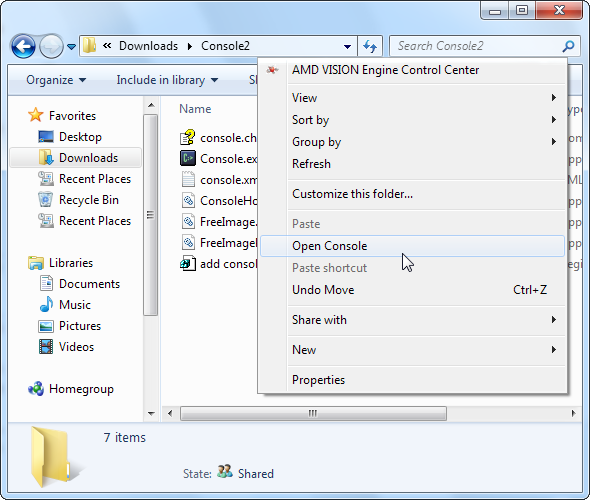Click the Videos filmstrip icon
The height and width of the screenshot is (500, 590).
[x=46, y=347]
